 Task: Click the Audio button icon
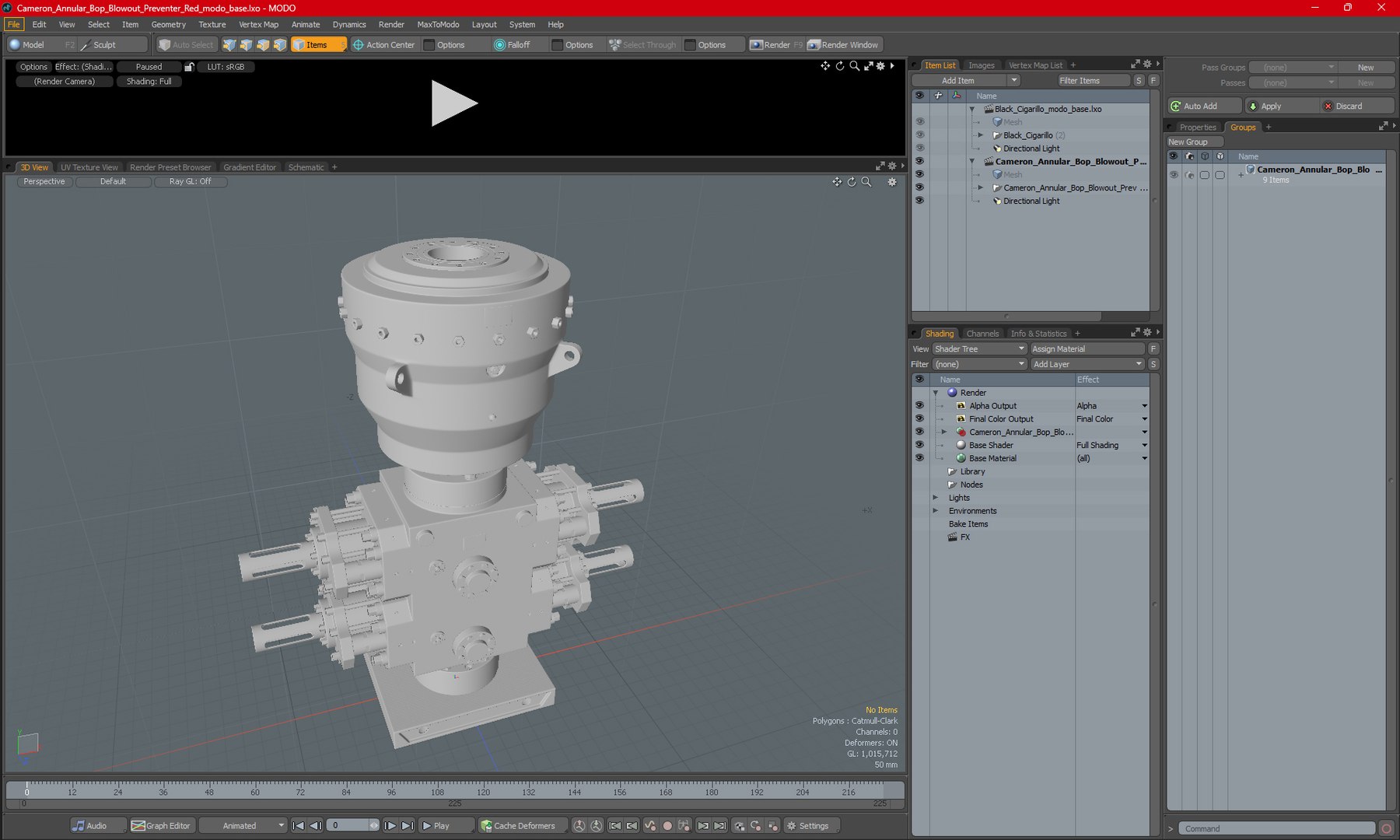(x=79, y=825)
